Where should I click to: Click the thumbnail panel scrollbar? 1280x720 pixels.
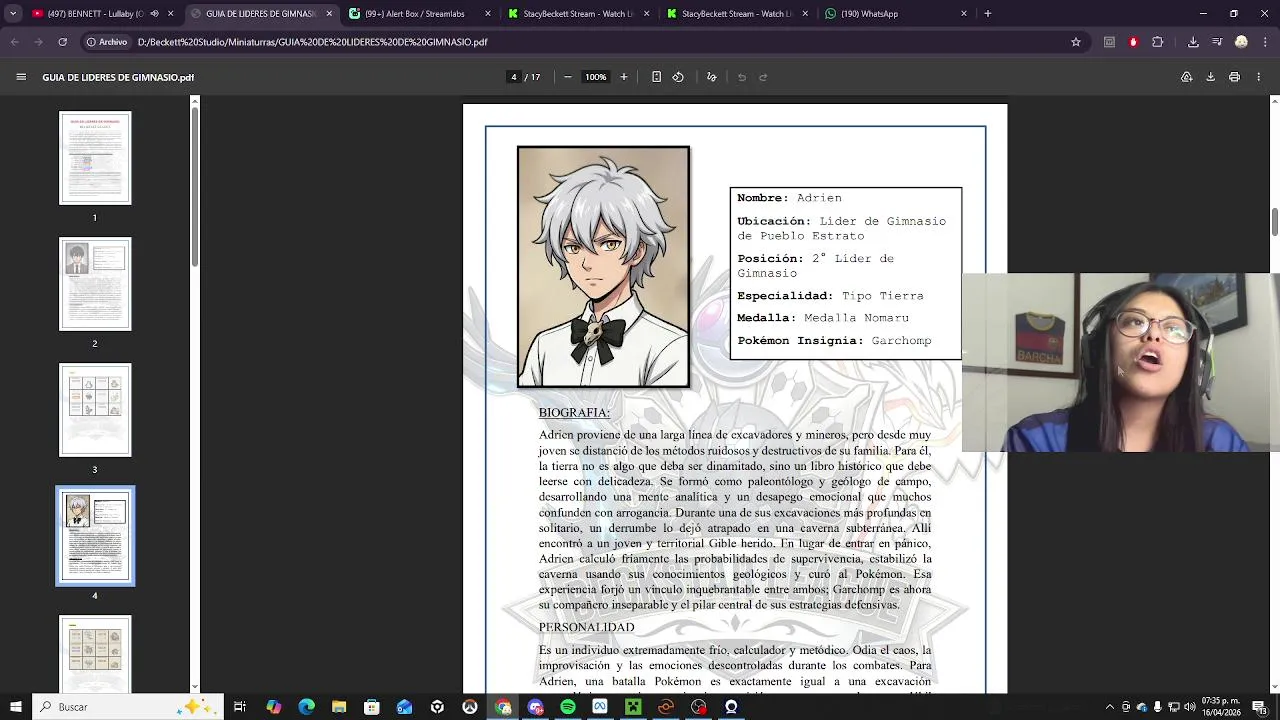195,185
